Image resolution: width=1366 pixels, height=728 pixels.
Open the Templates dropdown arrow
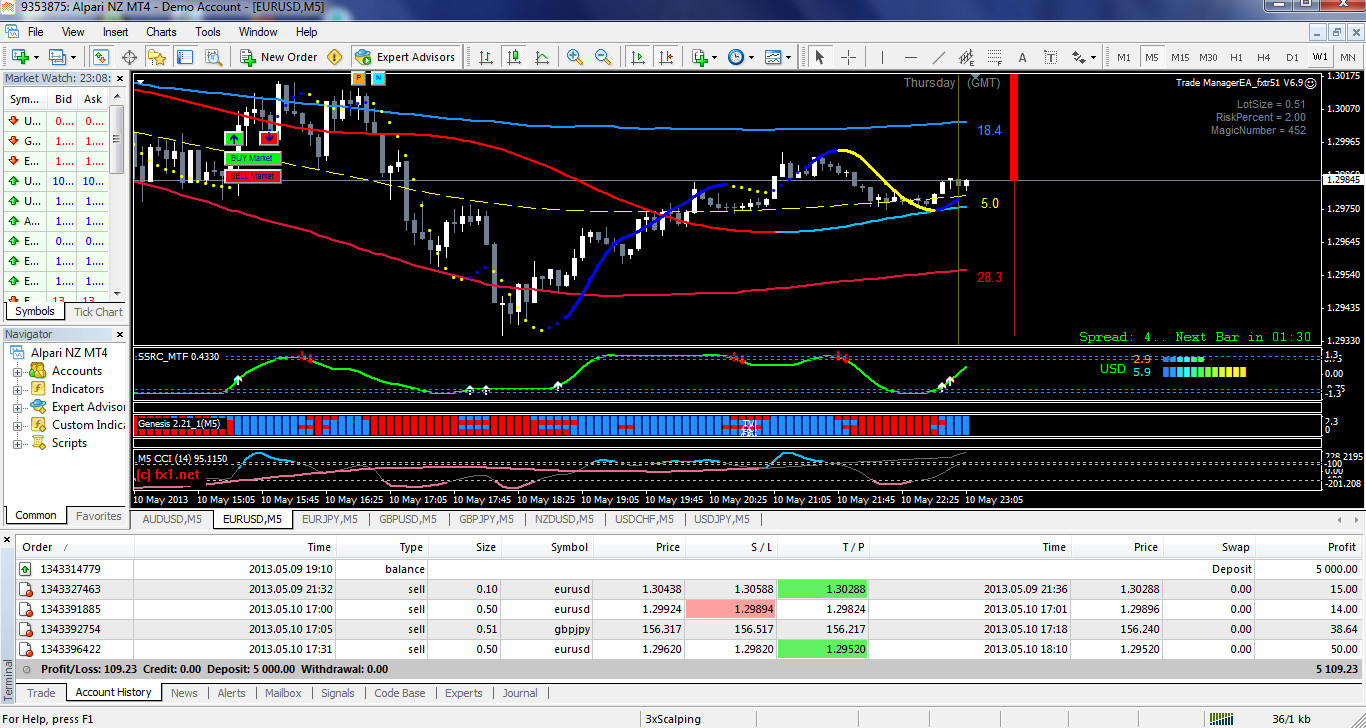[788, 57]
